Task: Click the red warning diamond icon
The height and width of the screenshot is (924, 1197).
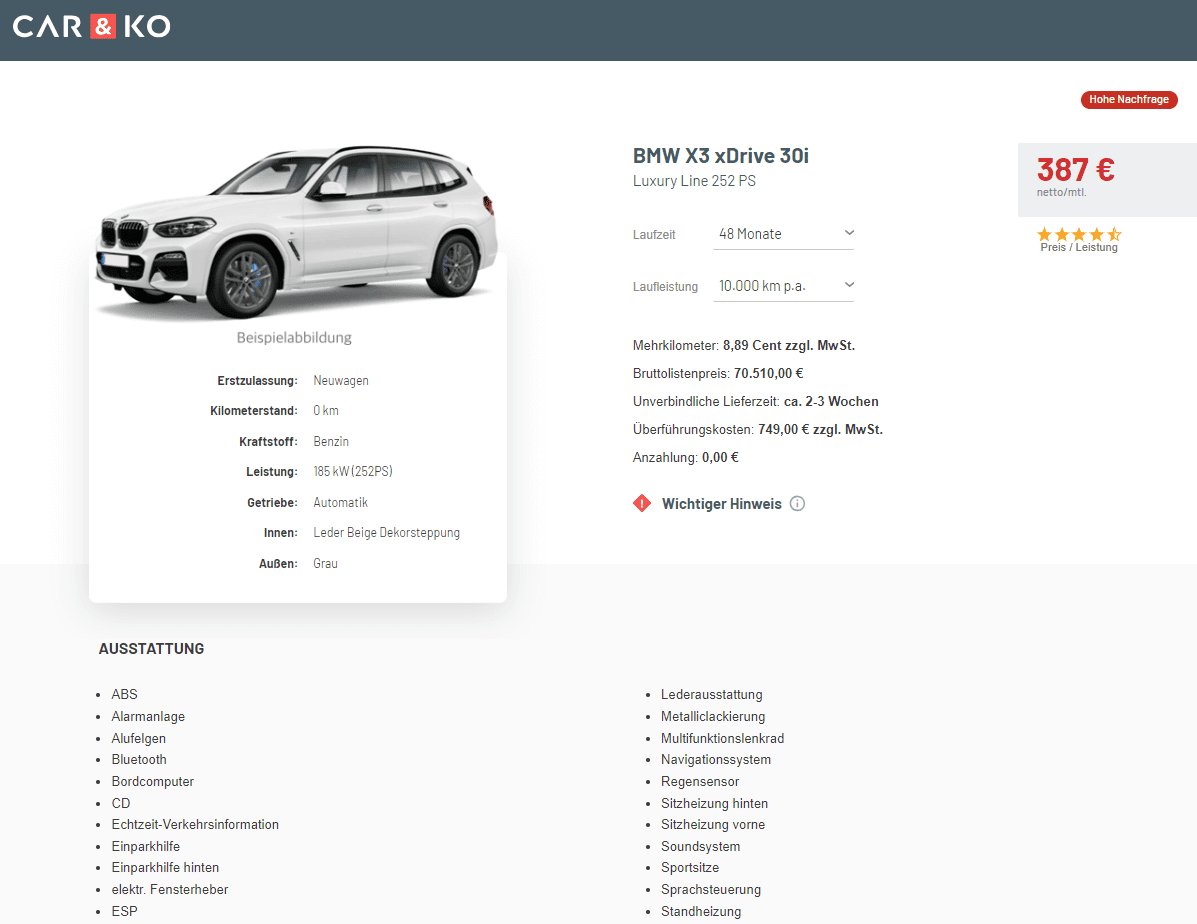Action: [642, 503]
